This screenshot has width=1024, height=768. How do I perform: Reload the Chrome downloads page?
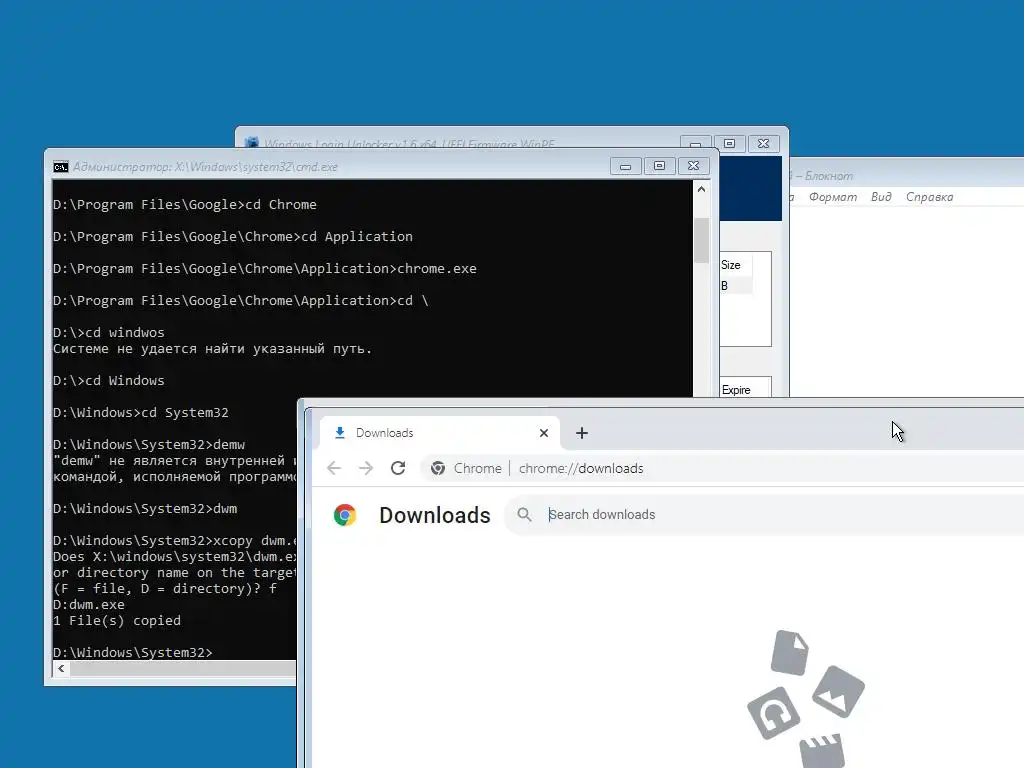click(x=398, y=468)
